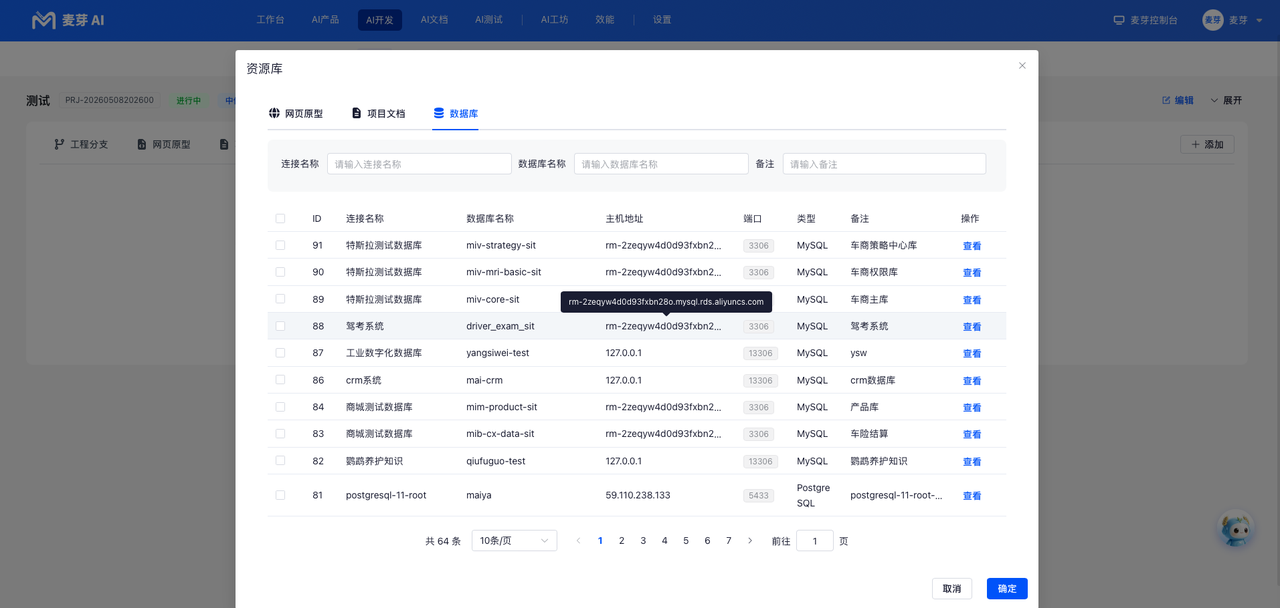Click the 前往 page number box

coord(815,540)
